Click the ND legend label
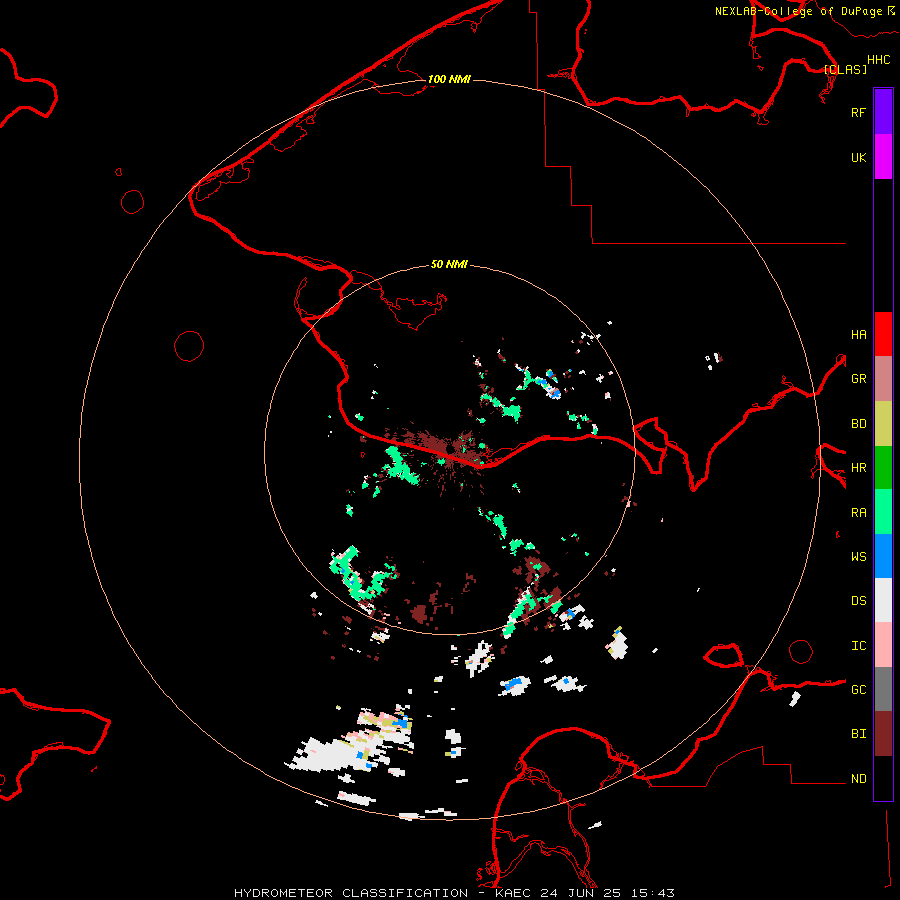Viewport: 900px width, 900px height. pyautogui.click(x=858, y=779)
